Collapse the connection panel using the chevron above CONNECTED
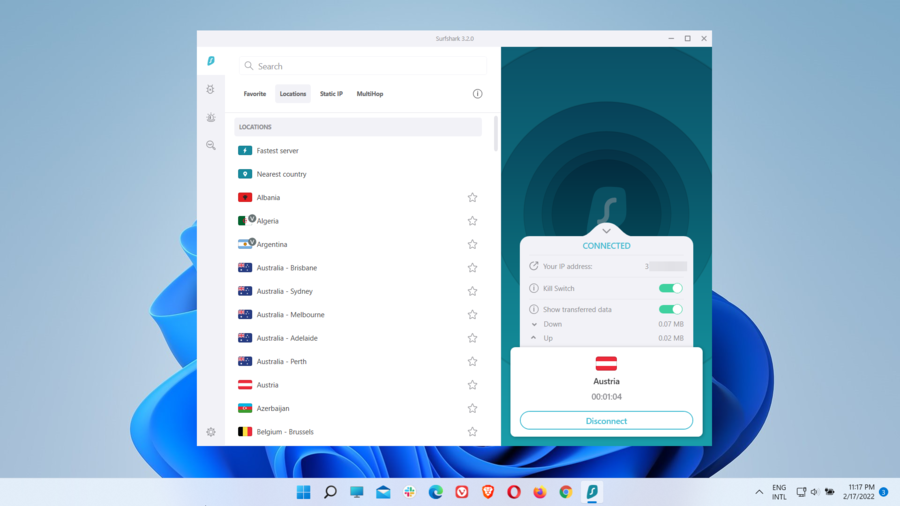 coord(606,231)
